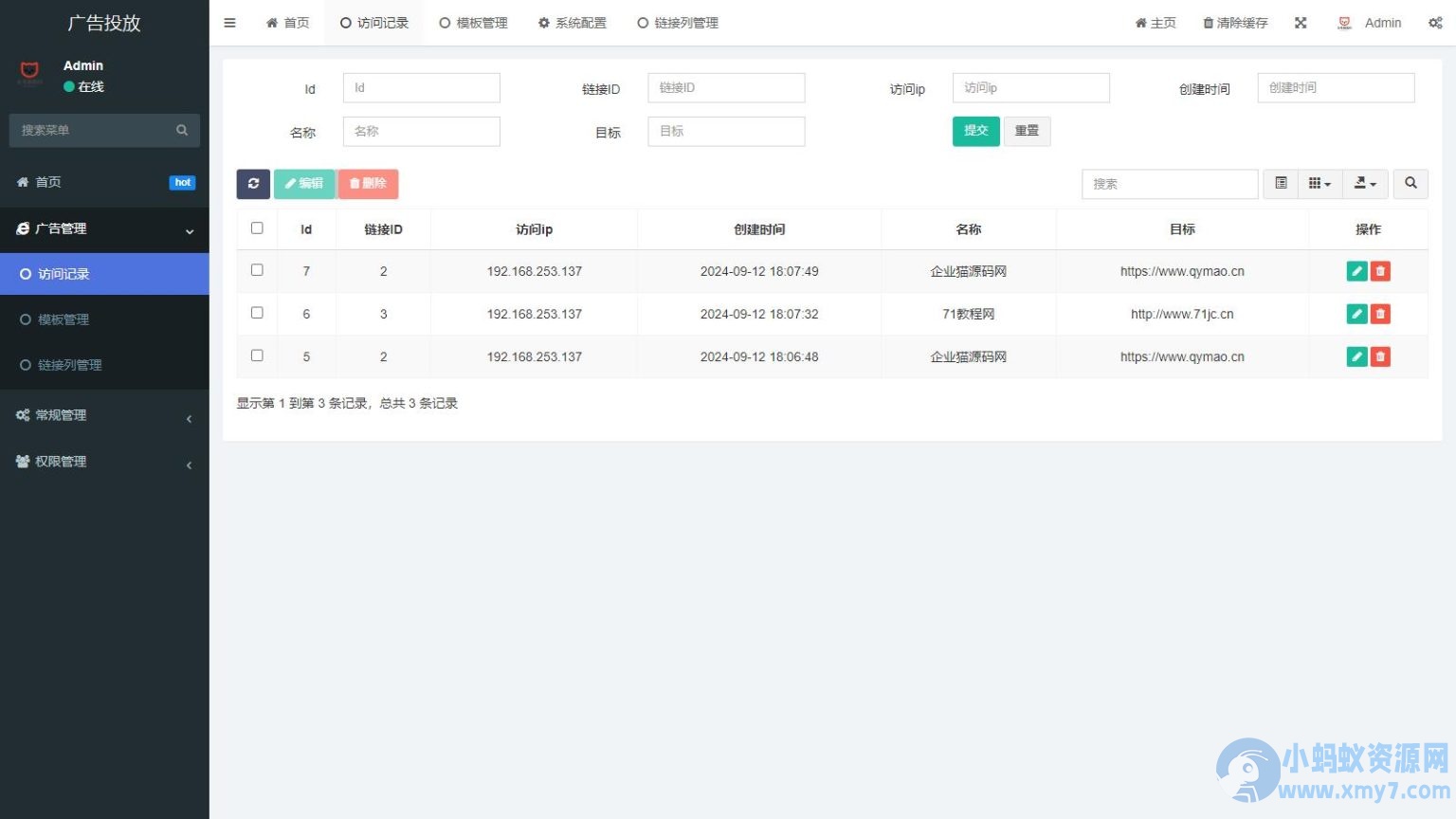
Task: Click the sidebar Admin profile logo
Action: [x=30, y=73]
